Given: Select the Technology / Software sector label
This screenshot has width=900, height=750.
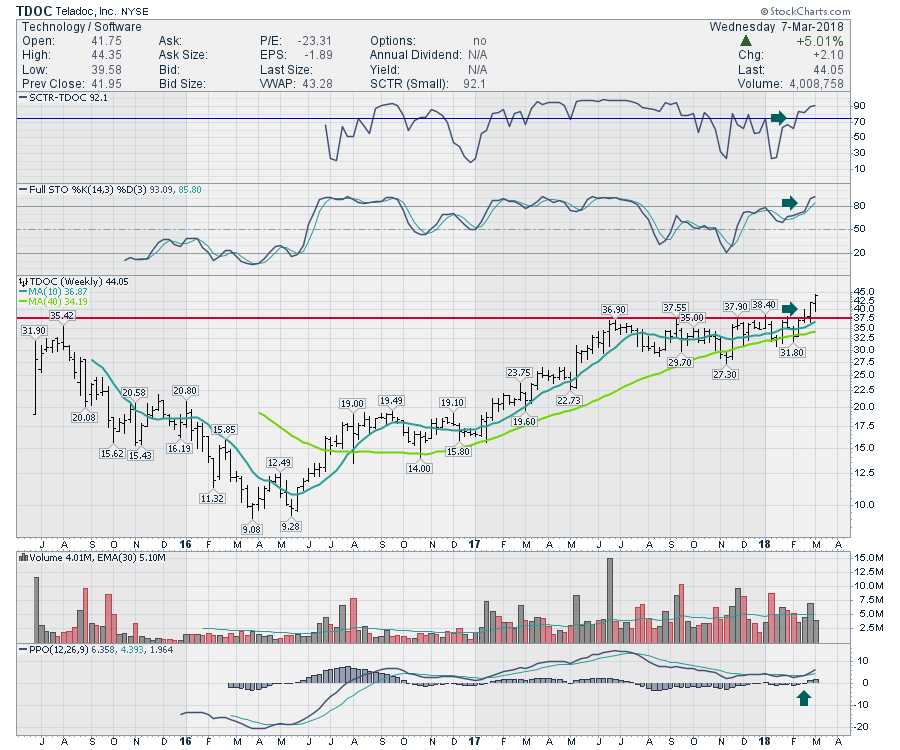Looking at the screenshot, I should (82, 27).
